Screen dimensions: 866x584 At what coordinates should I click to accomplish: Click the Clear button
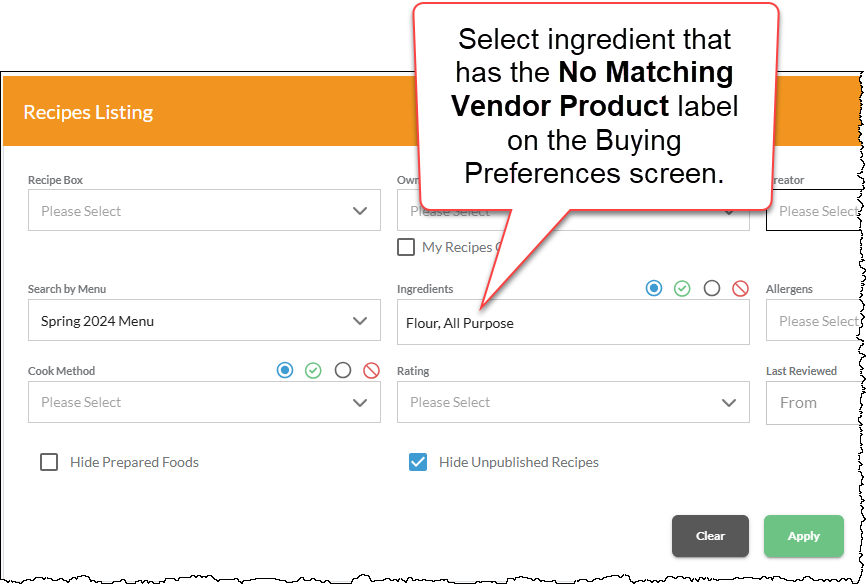point(710,536)
